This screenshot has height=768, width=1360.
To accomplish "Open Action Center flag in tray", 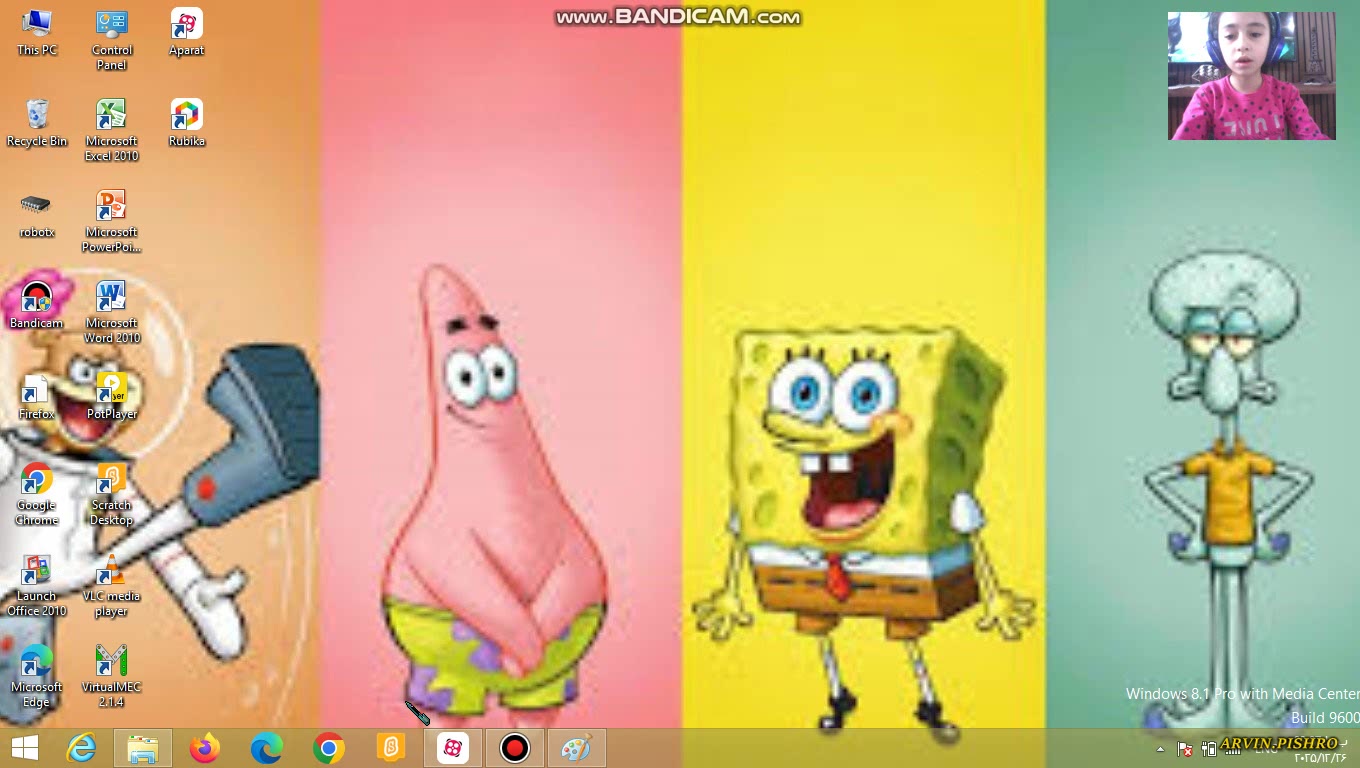I will click(1184, 749).
